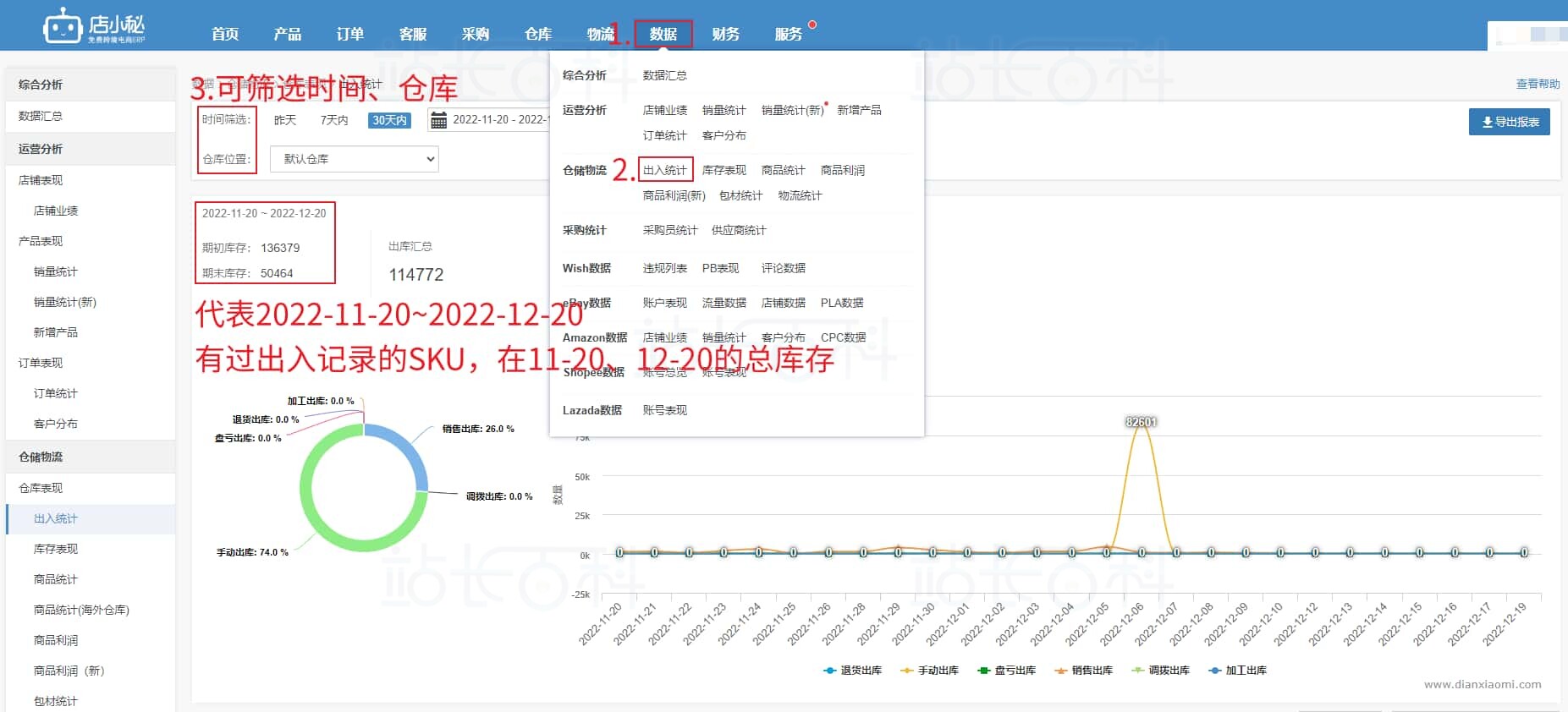Open 销量统计(新) in the data menu
1568x712 pixels.
point(792,110)
